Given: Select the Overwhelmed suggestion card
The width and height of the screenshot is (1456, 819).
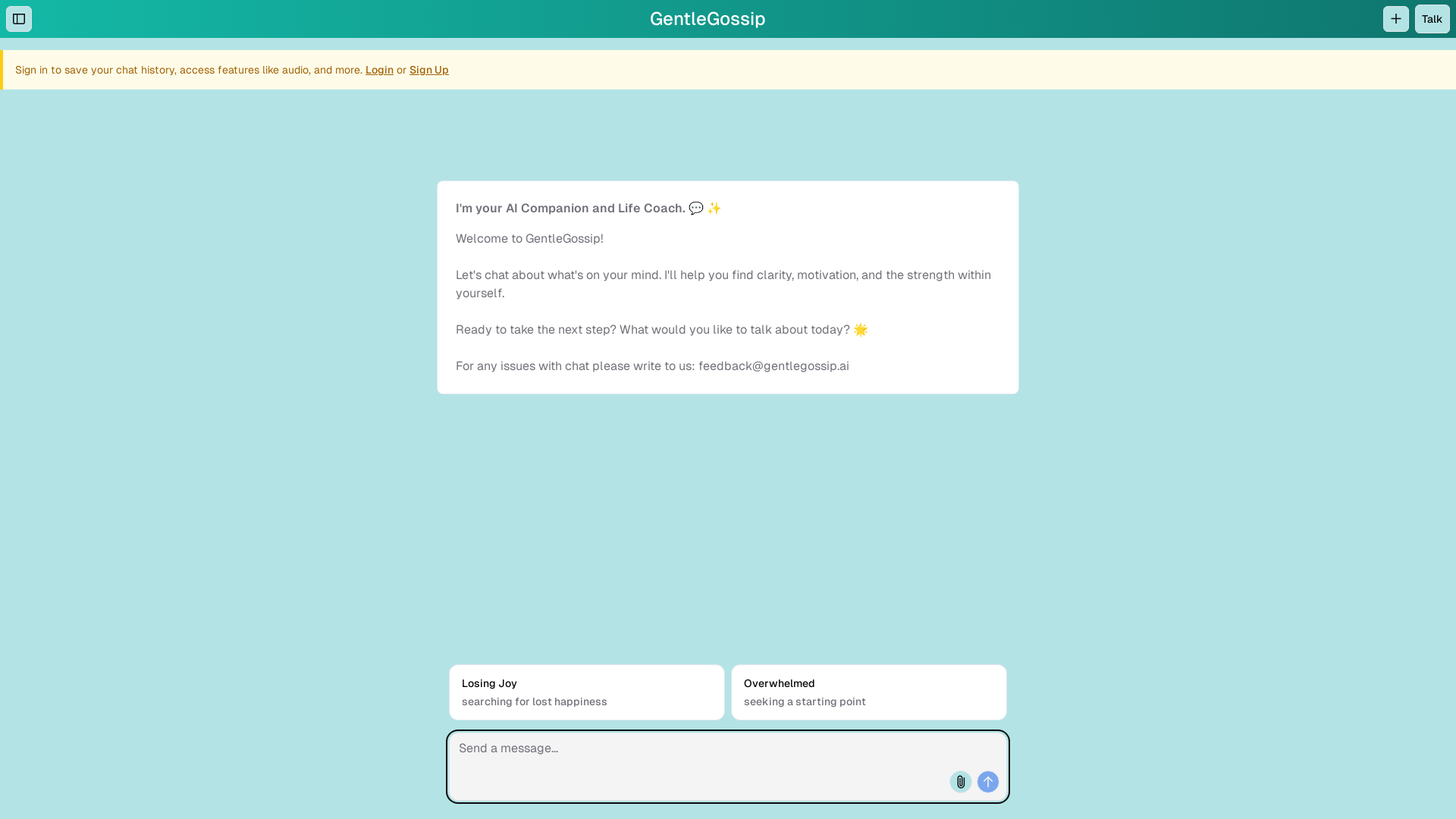Looking at the screenshot, I should 869,692.
